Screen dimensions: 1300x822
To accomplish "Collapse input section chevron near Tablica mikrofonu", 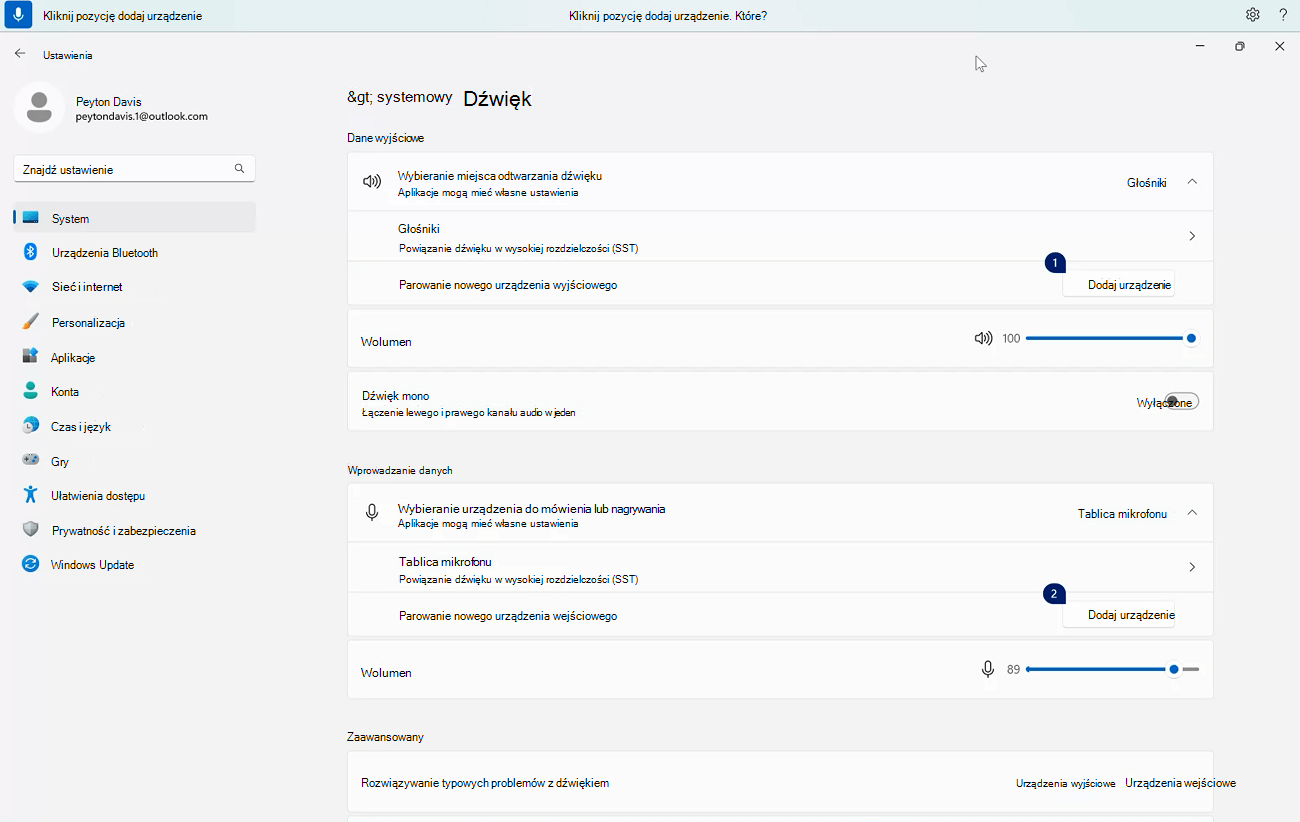I will click(x=1192, y=513).
